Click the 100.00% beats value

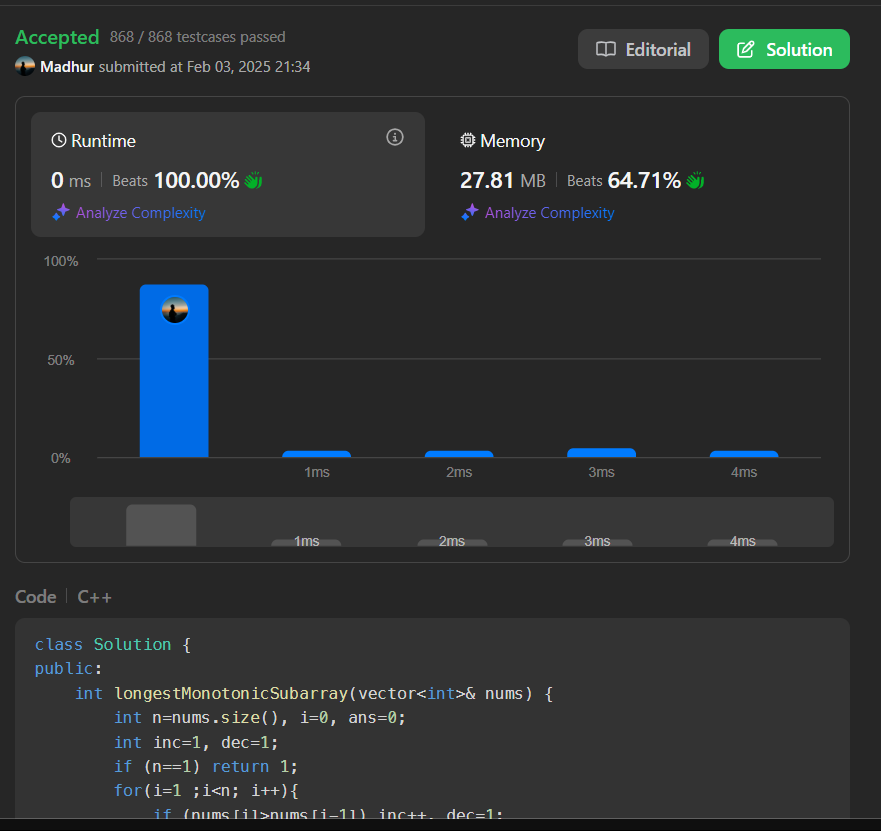pos(197,180)
